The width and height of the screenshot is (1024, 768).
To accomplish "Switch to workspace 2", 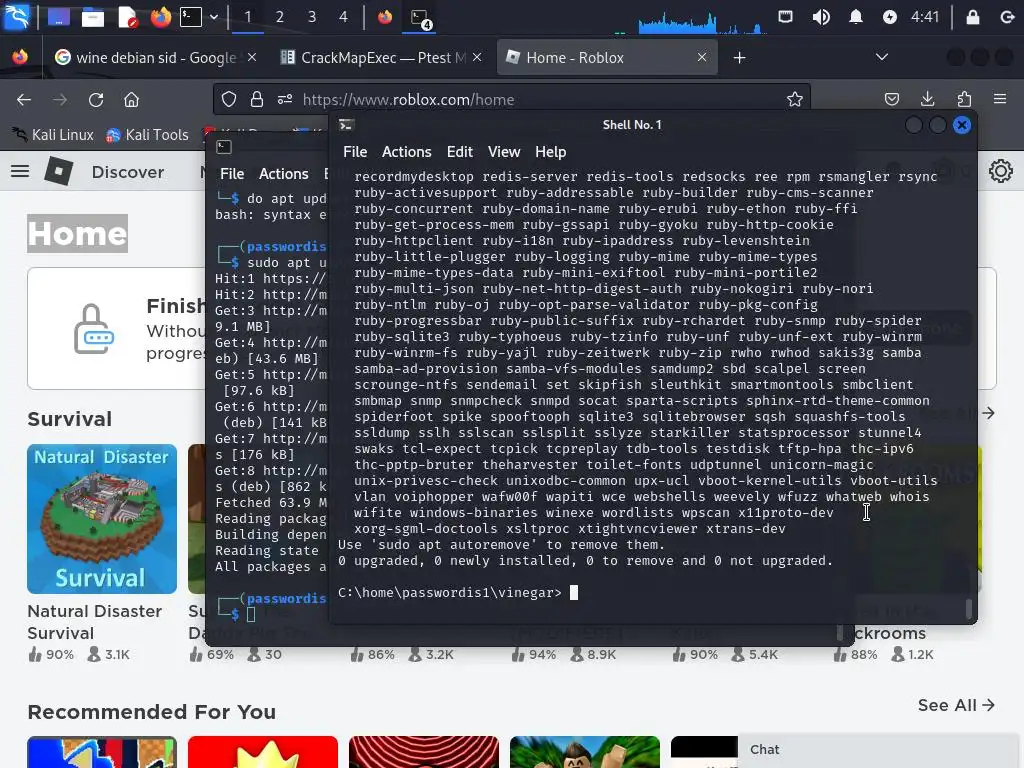I will pyautogui.click(x=280, y=17).
